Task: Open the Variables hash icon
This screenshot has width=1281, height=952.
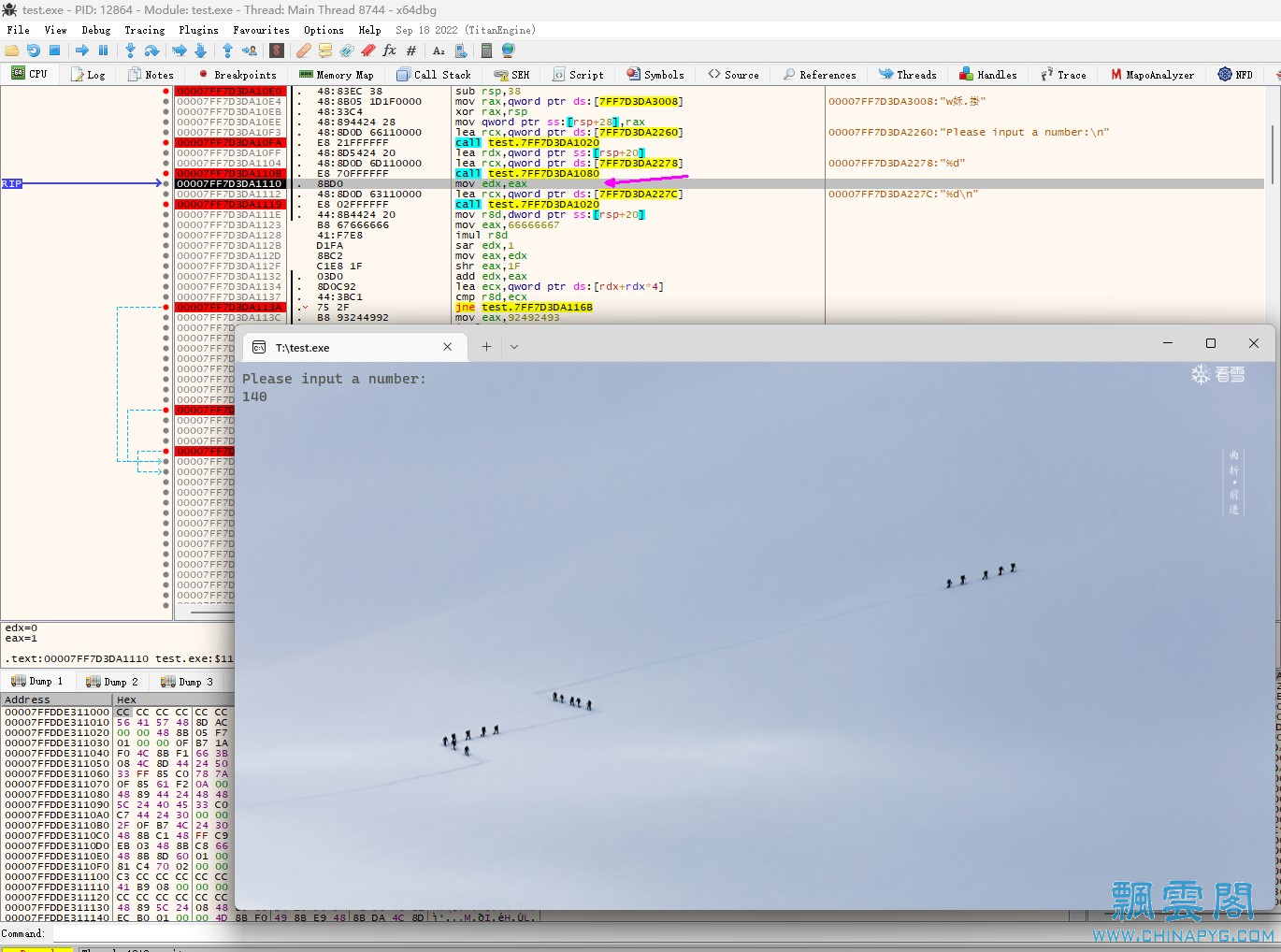Action: [x=411, y=50]
